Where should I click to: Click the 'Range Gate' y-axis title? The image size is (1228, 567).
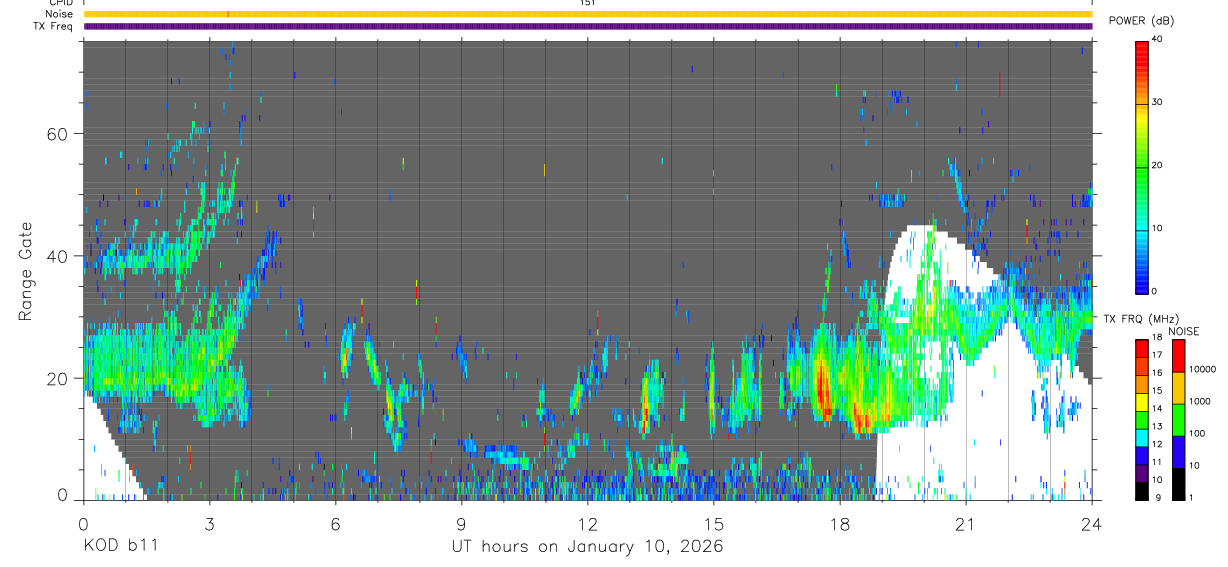click(26, 272)
